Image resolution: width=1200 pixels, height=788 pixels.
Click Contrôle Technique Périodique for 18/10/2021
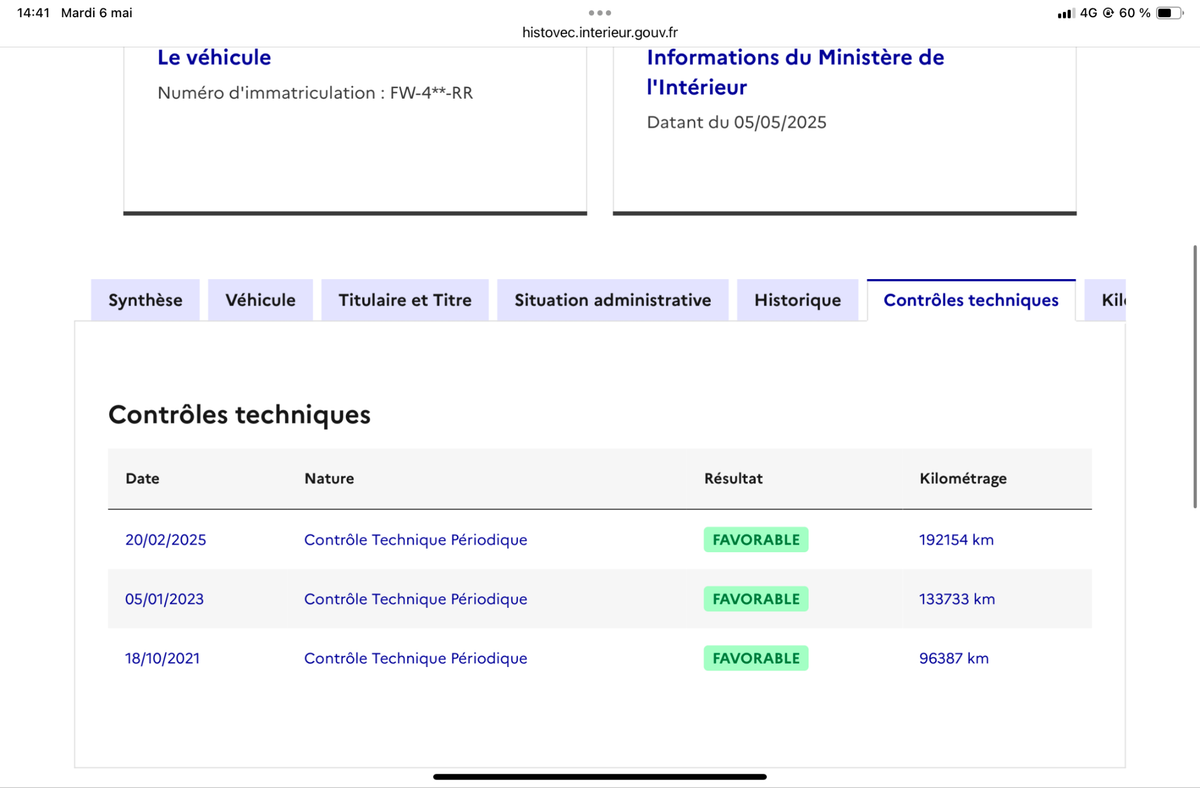pyautogui.click(x=416, y=658)
